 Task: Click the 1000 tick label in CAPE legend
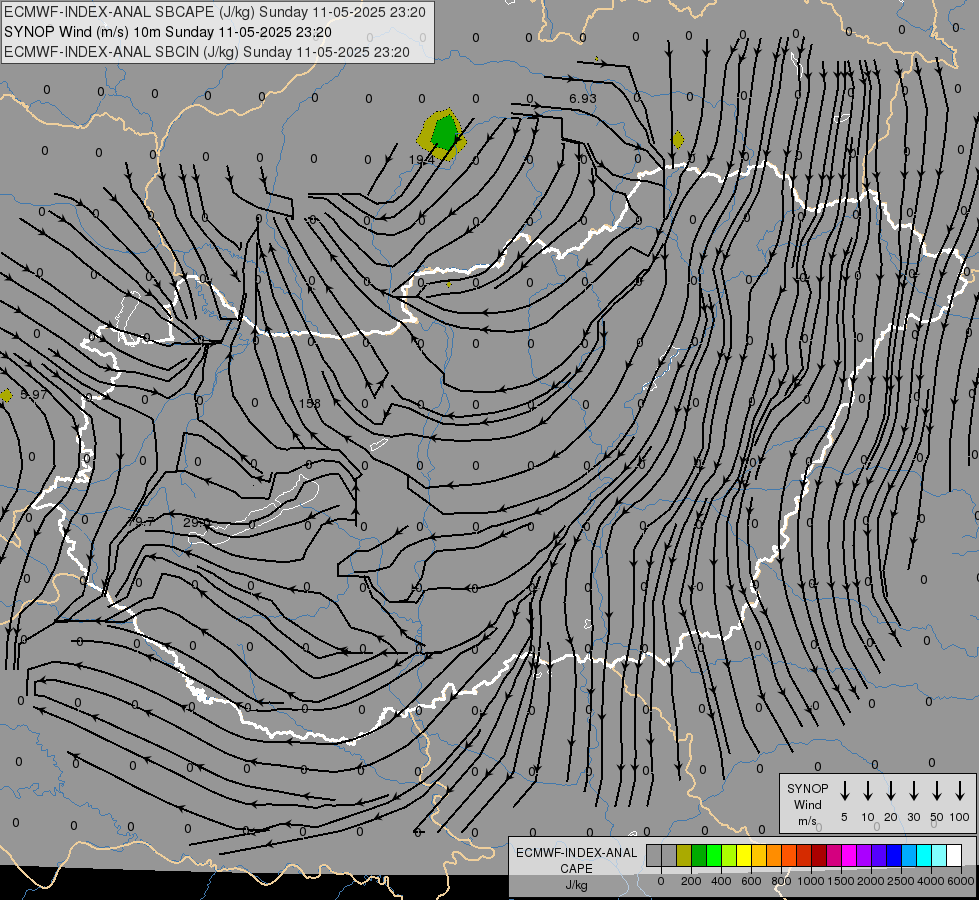810,881
